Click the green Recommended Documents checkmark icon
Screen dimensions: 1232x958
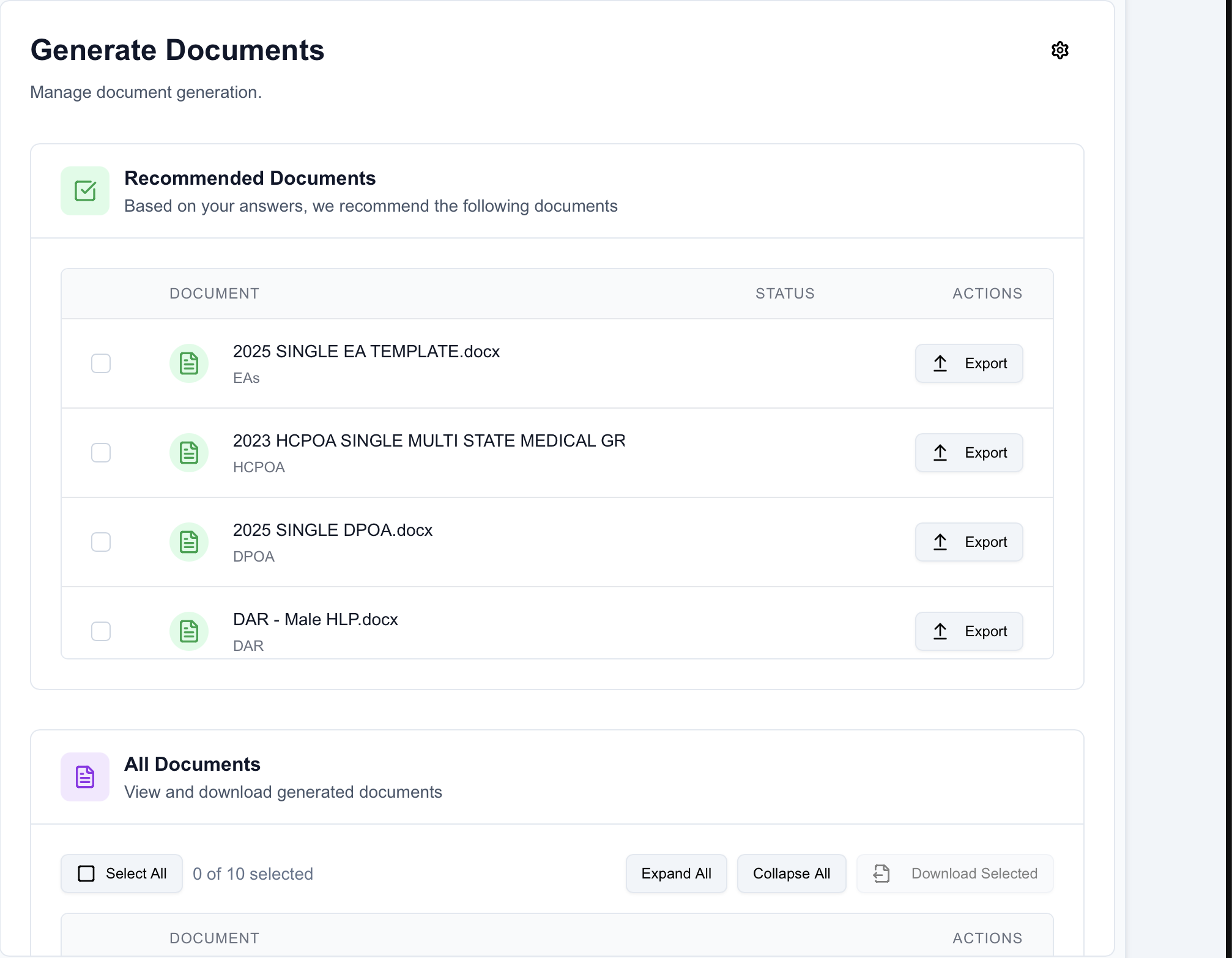85,191
